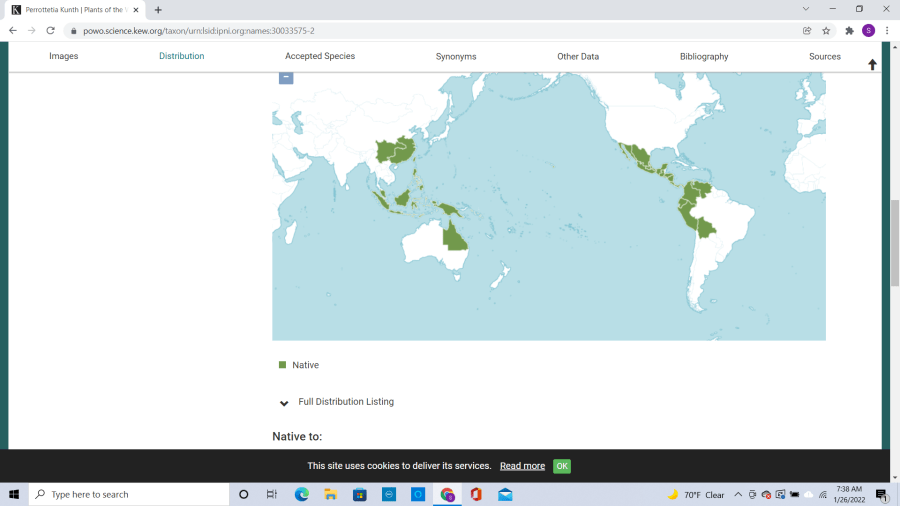Viewport: 900px width, 506px height.
Task: Switch to the Synonyms tab
Action: [456, 57]
